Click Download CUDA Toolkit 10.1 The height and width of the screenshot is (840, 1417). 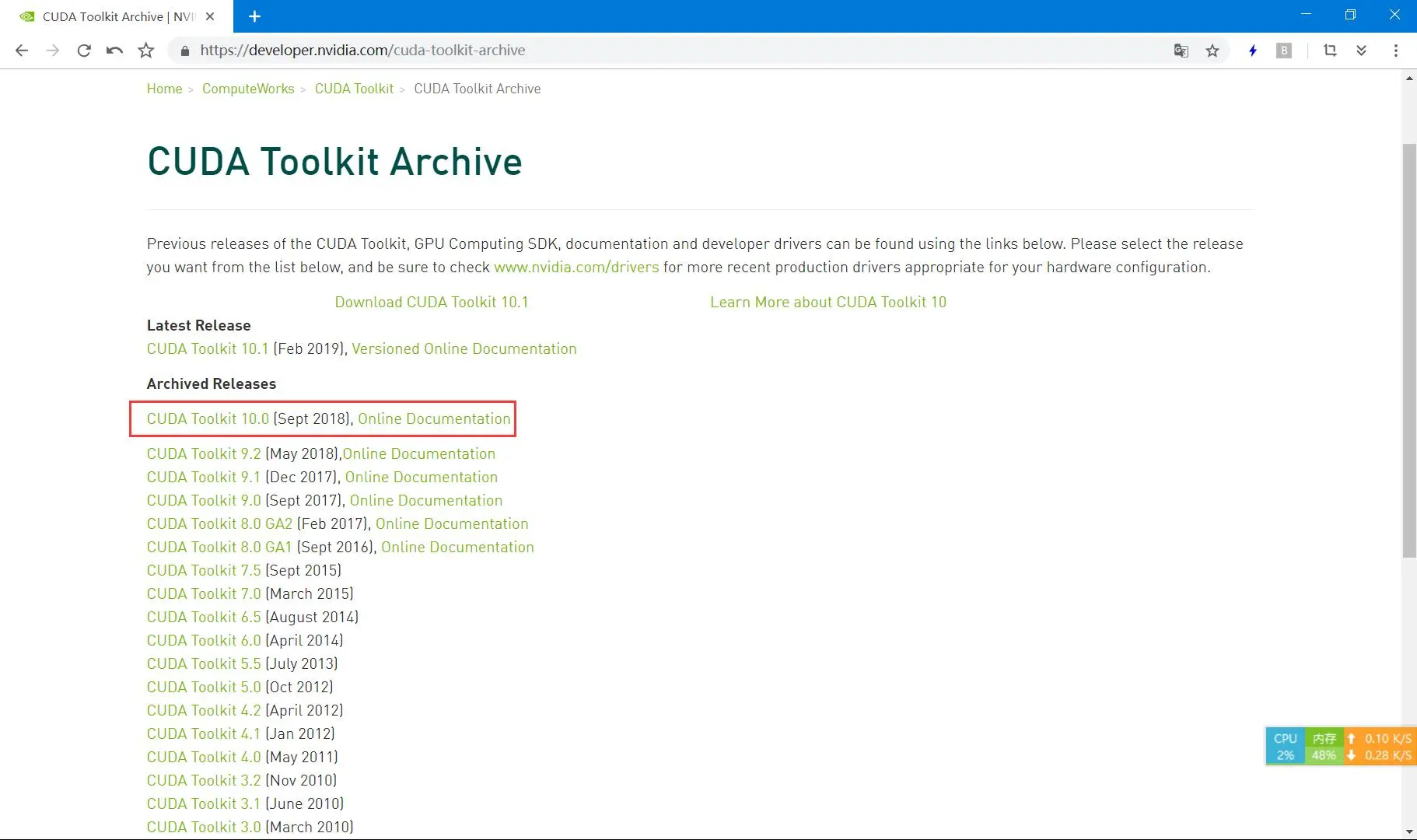coord(432,302)
